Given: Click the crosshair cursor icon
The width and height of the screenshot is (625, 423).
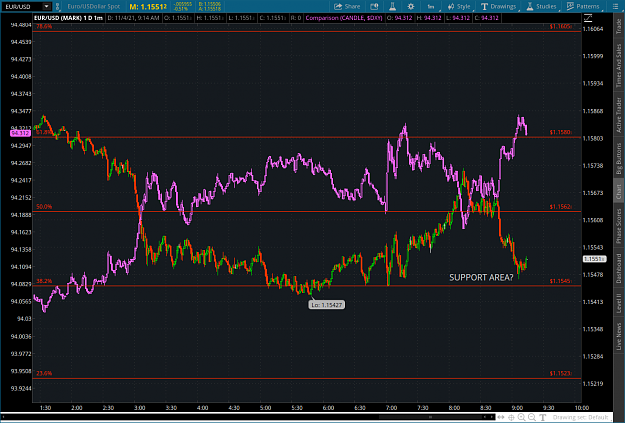Looking at the screenshot, I should (x=511, y=417).
